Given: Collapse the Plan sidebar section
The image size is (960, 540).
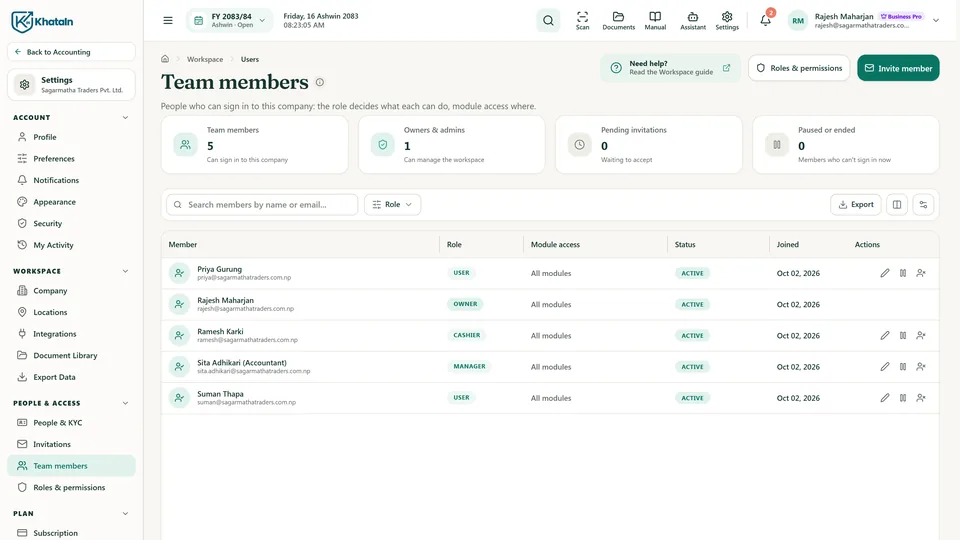Looking at the screenshot, I should [x=125, y=514].
